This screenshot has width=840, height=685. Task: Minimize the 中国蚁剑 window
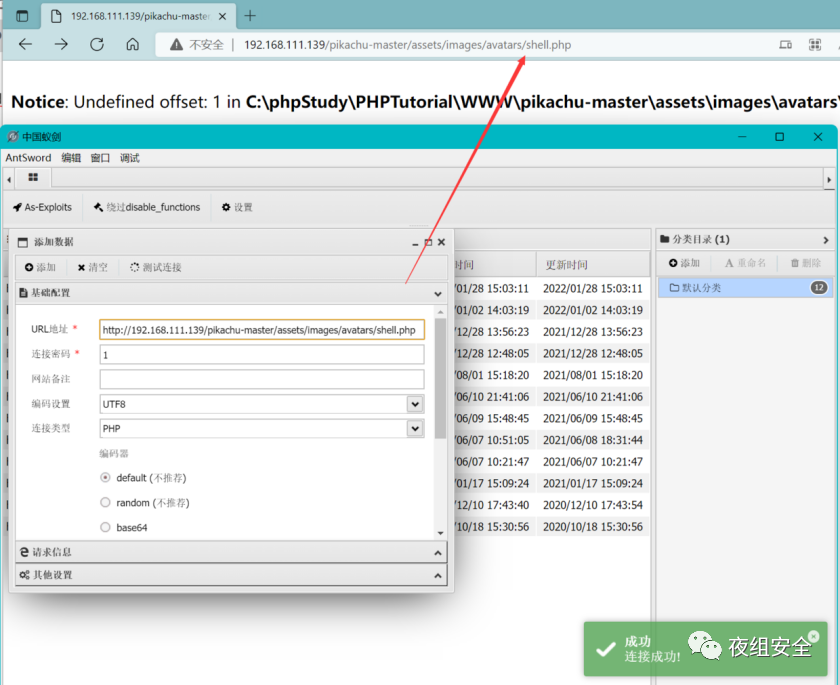point(742,137)
